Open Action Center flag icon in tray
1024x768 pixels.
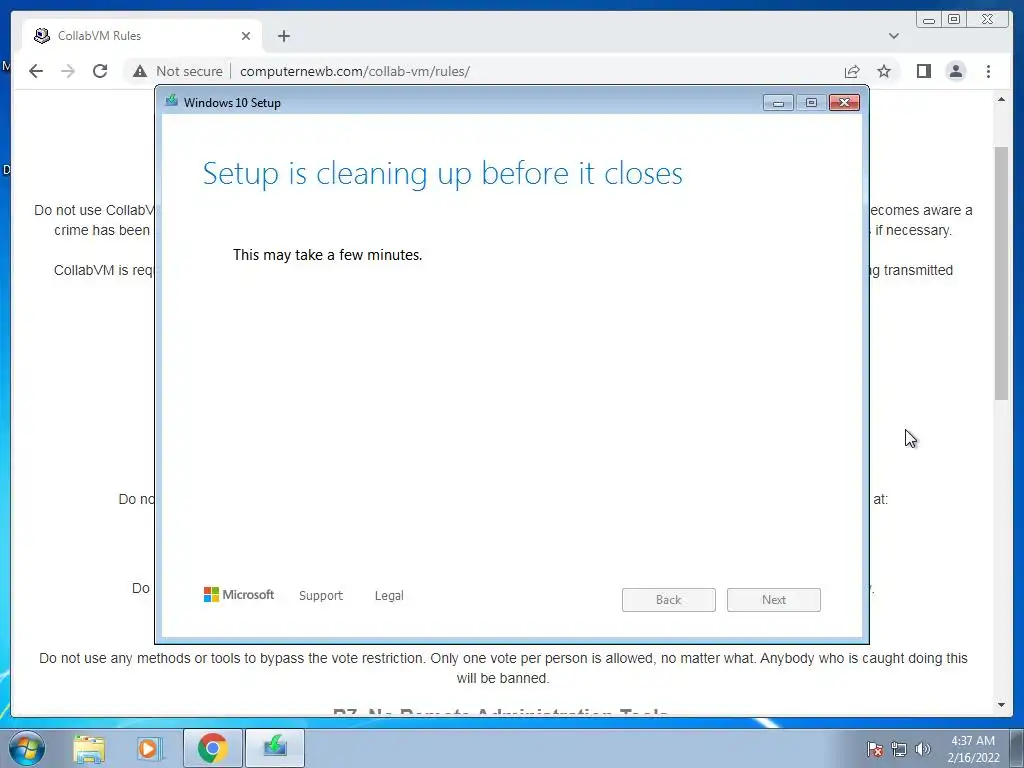tap(874, 749)
